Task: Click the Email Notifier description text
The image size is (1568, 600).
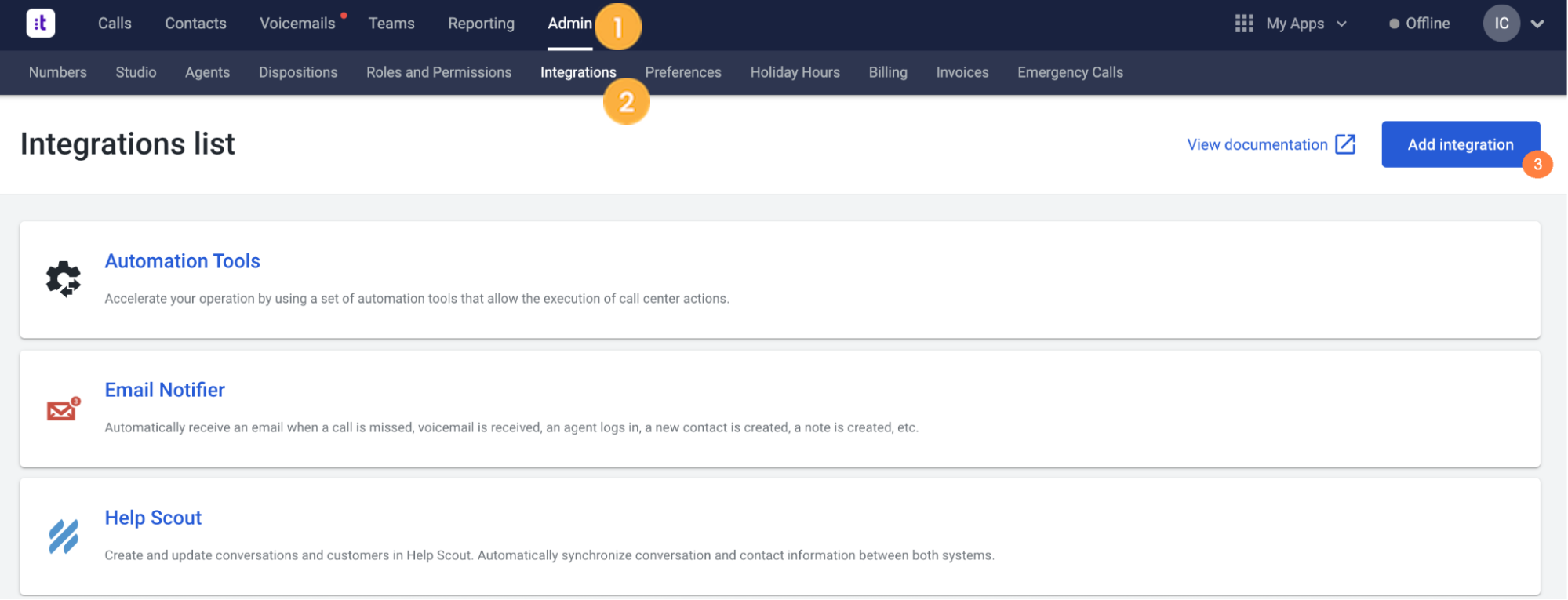Action: (511, 427)
